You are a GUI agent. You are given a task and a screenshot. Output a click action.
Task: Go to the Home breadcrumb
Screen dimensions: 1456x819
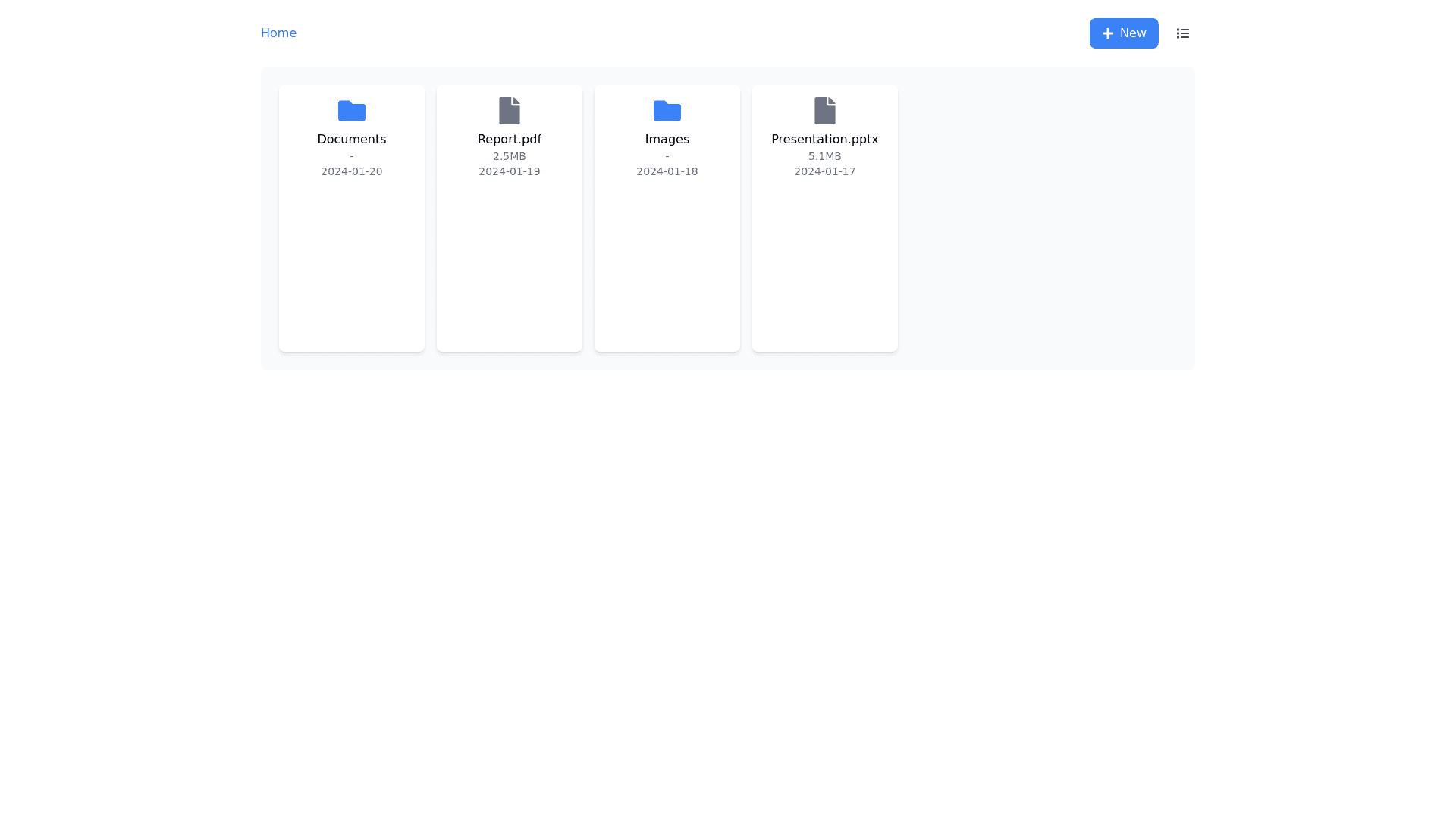(x=278, y=33)
